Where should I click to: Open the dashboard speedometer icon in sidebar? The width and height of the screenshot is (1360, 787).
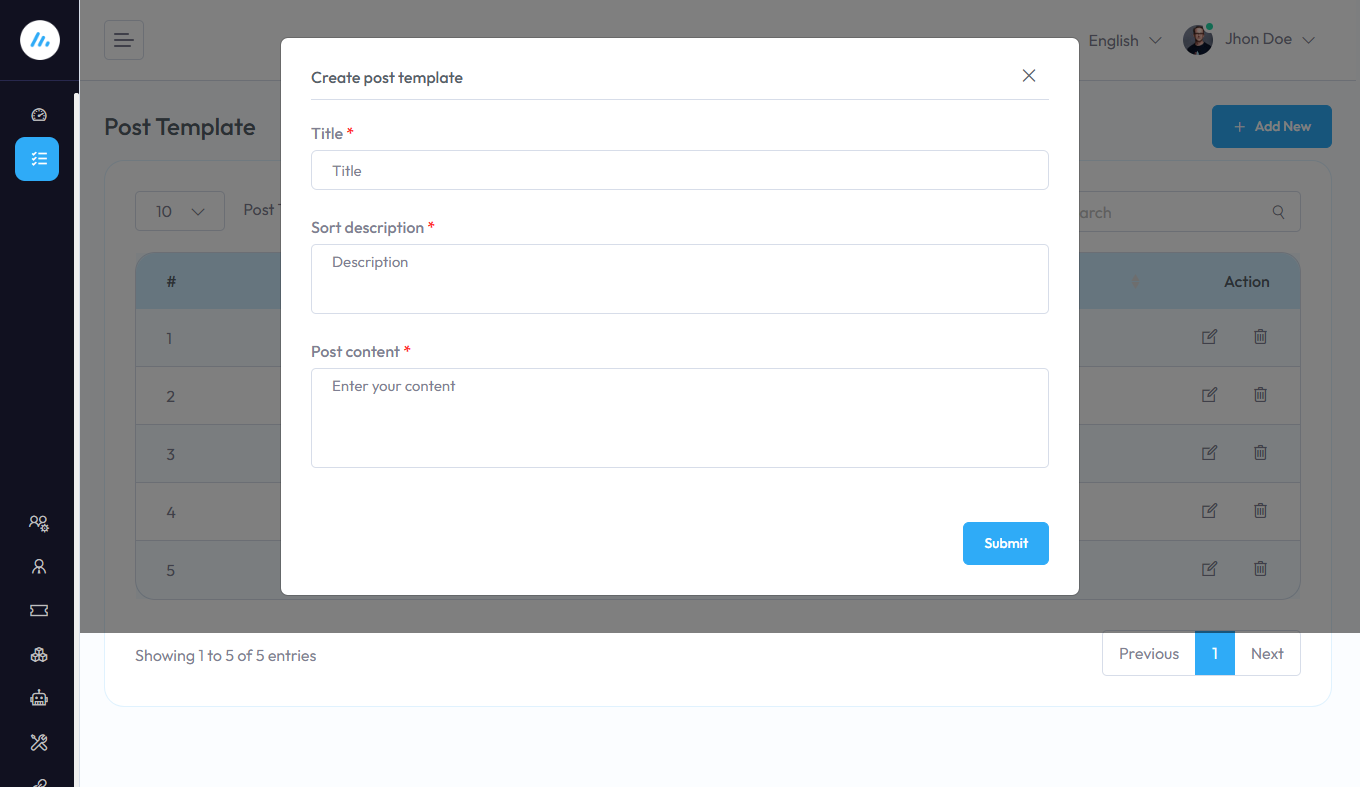click(39, 115)
